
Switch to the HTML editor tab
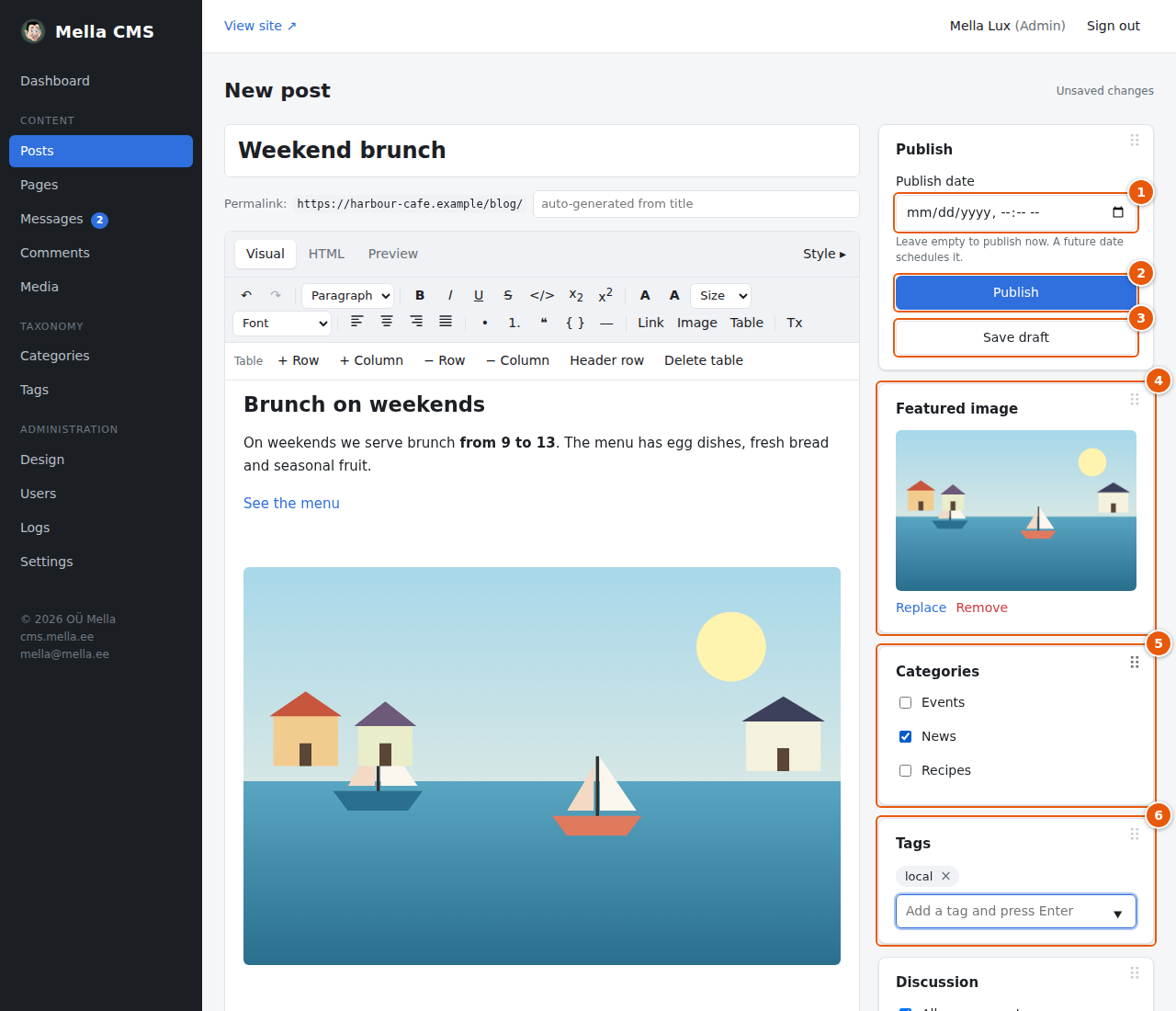coord(326,254)
